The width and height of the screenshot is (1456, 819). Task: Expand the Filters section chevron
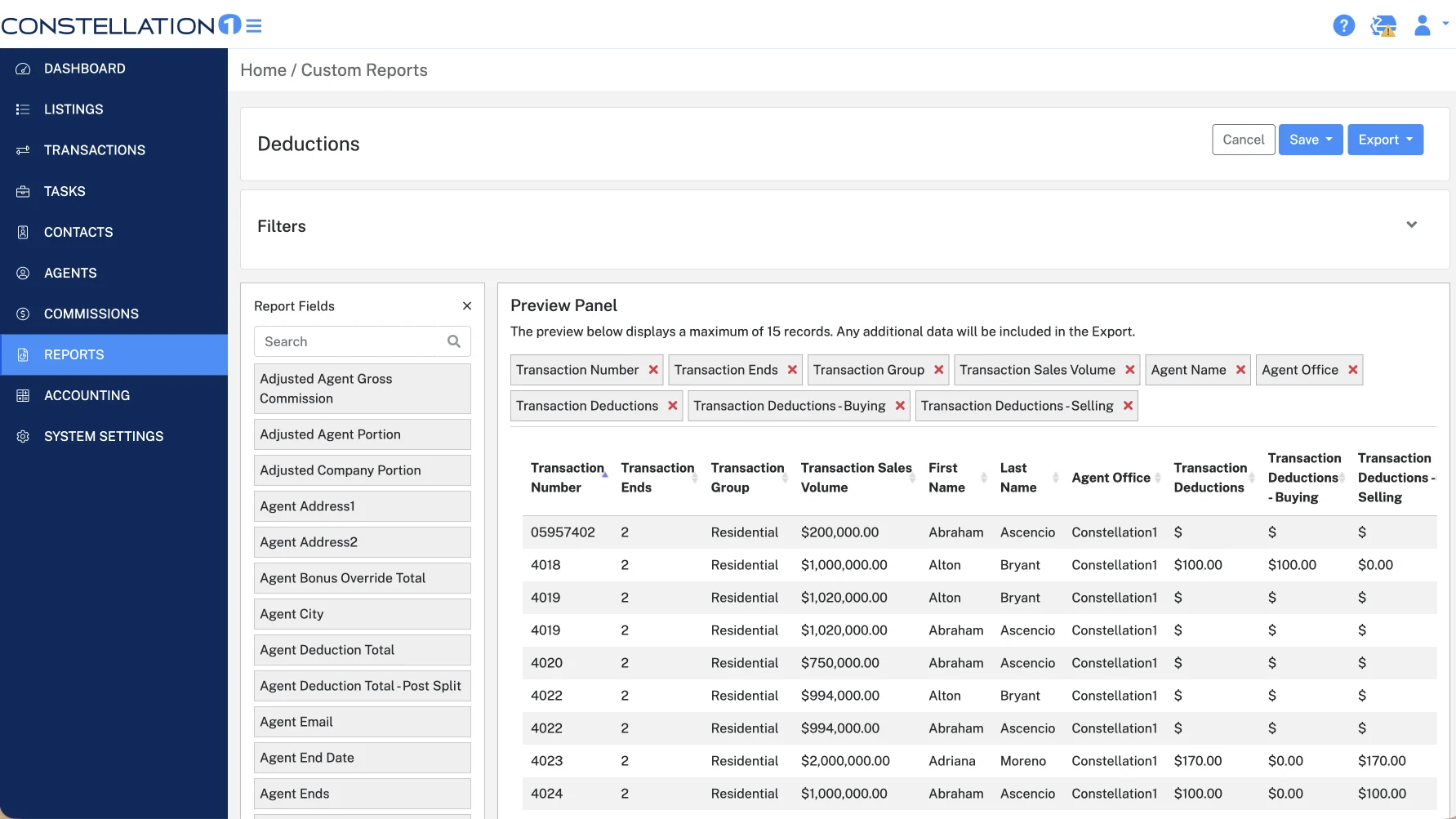pos(1411,225)
